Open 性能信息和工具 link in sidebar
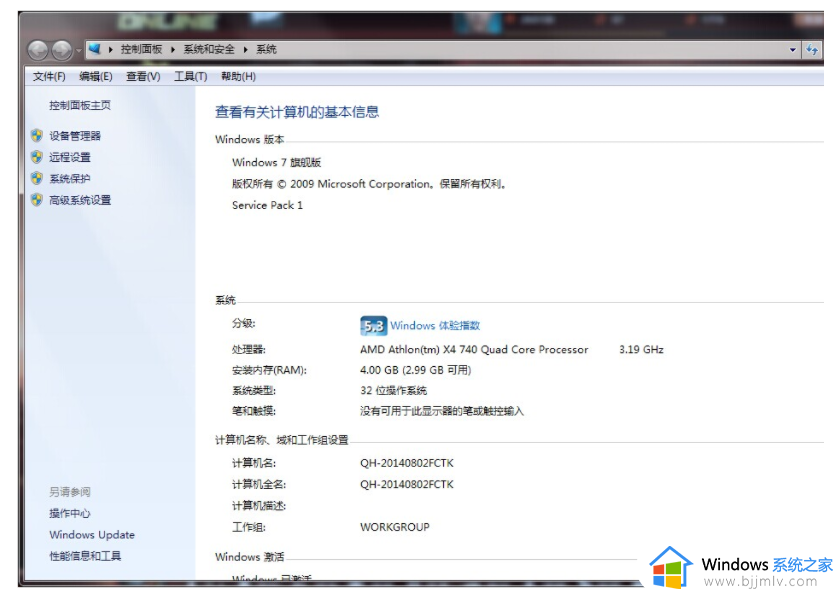 click(85, 556)
